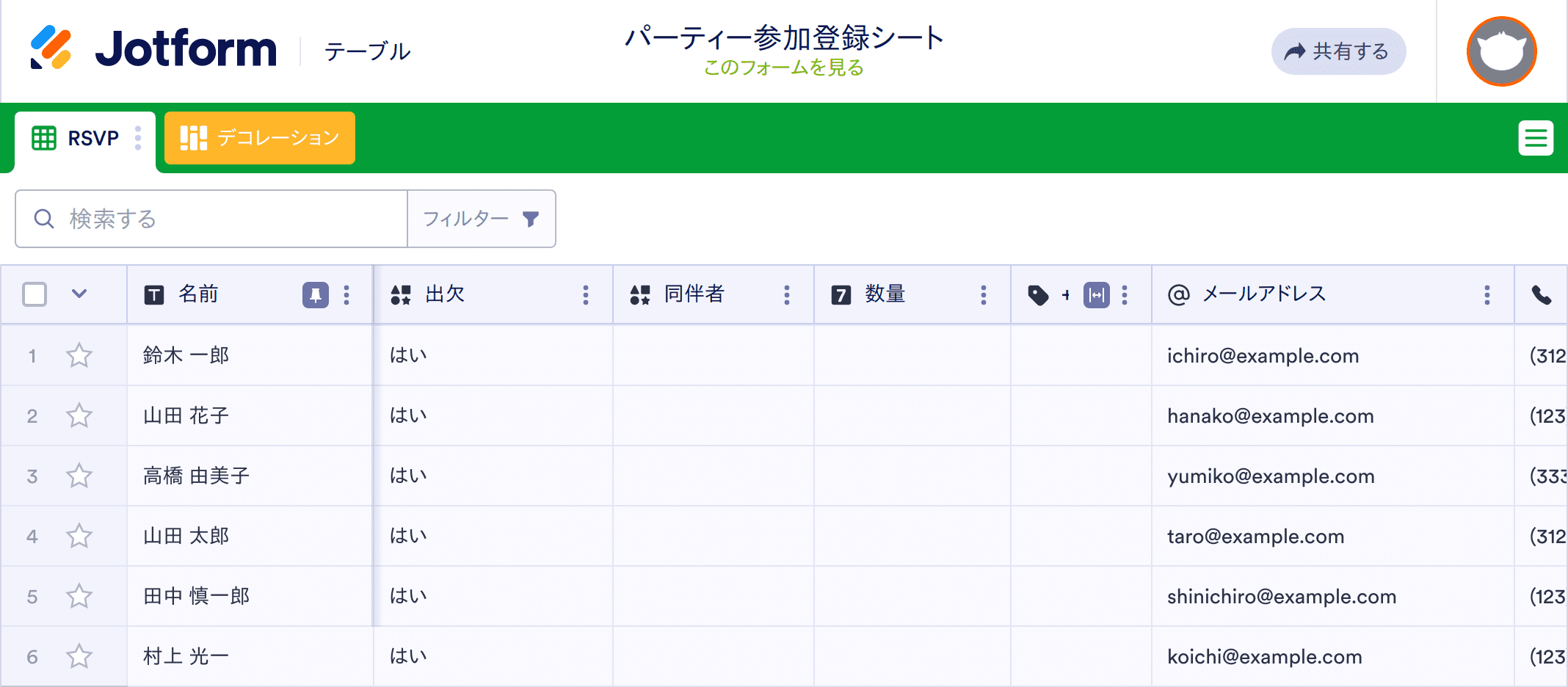Click the column width icon in tag column
This screenshot has width=1568, height=687.
1096,295
